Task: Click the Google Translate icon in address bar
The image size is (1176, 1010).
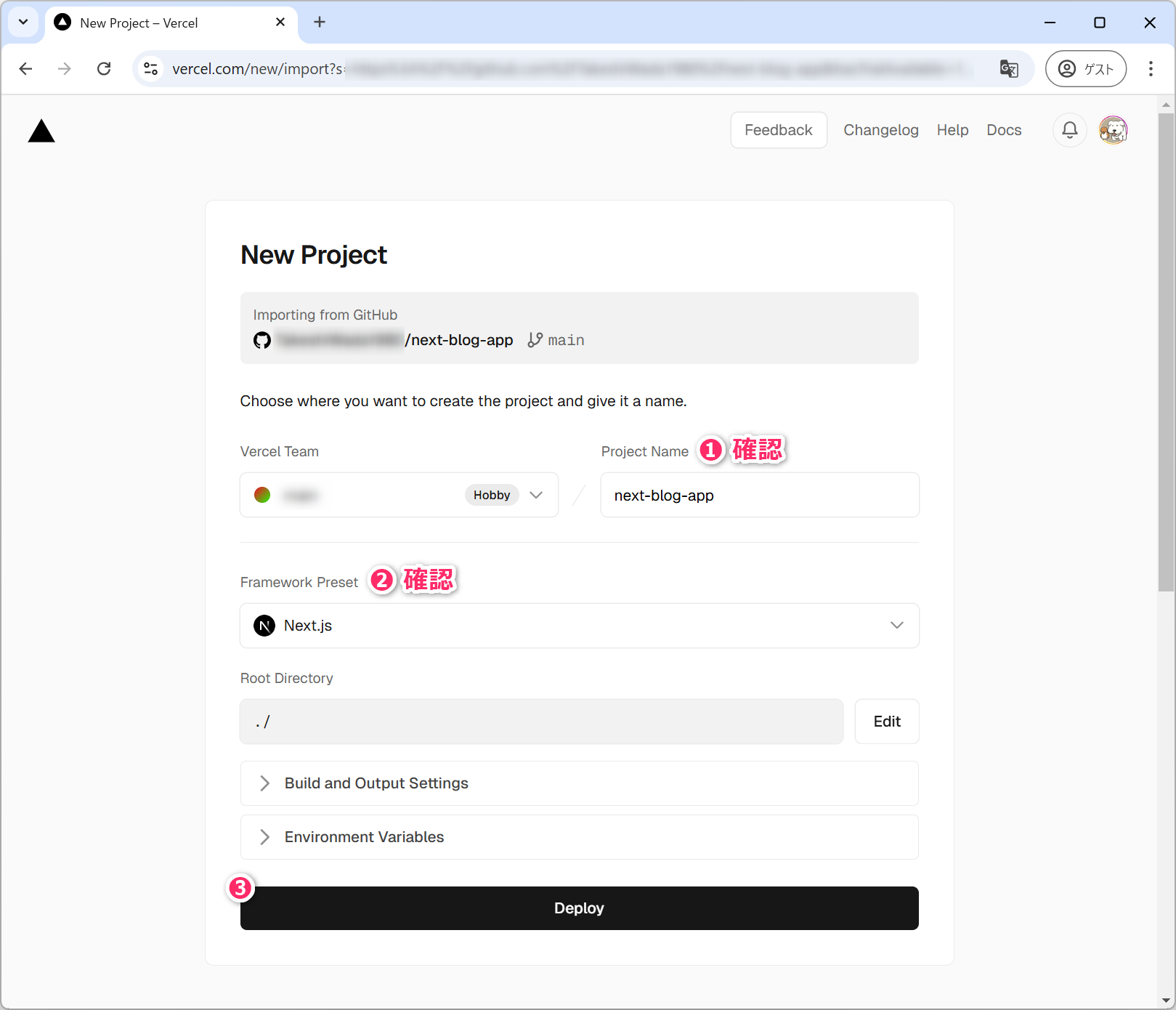Action: click(x=1009, y=69)
